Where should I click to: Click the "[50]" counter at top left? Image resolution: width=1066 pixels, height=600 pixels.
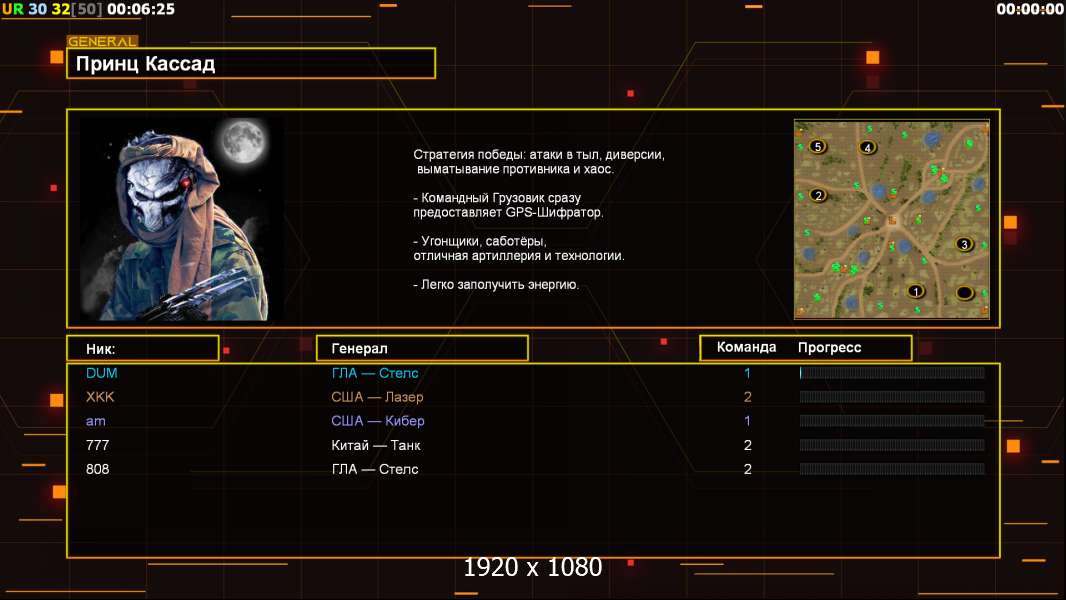click(x=86, y=9)
